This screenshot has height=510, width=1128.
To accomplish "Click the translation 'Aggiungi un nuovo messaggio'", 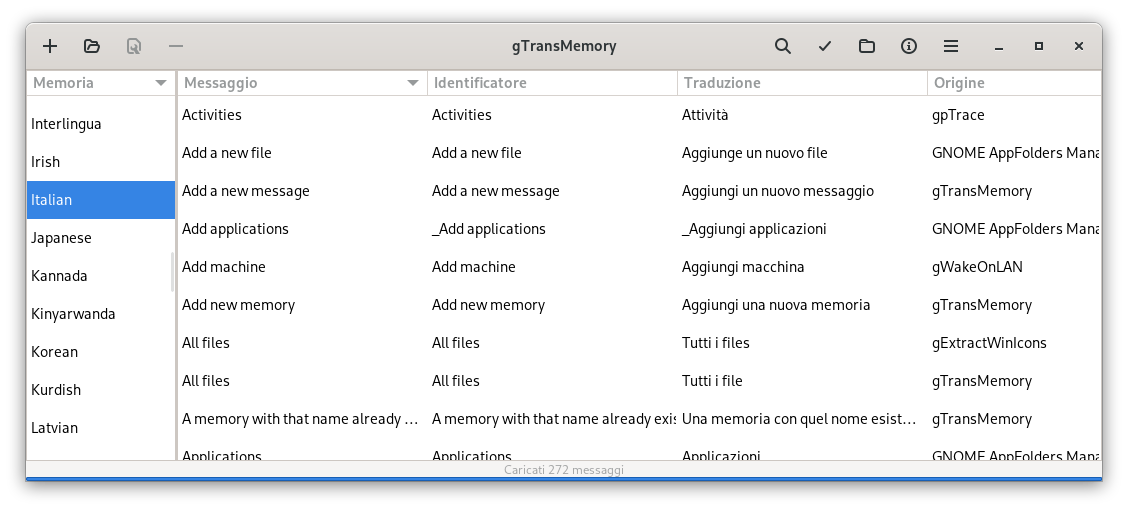I will (x=778, y=191).
